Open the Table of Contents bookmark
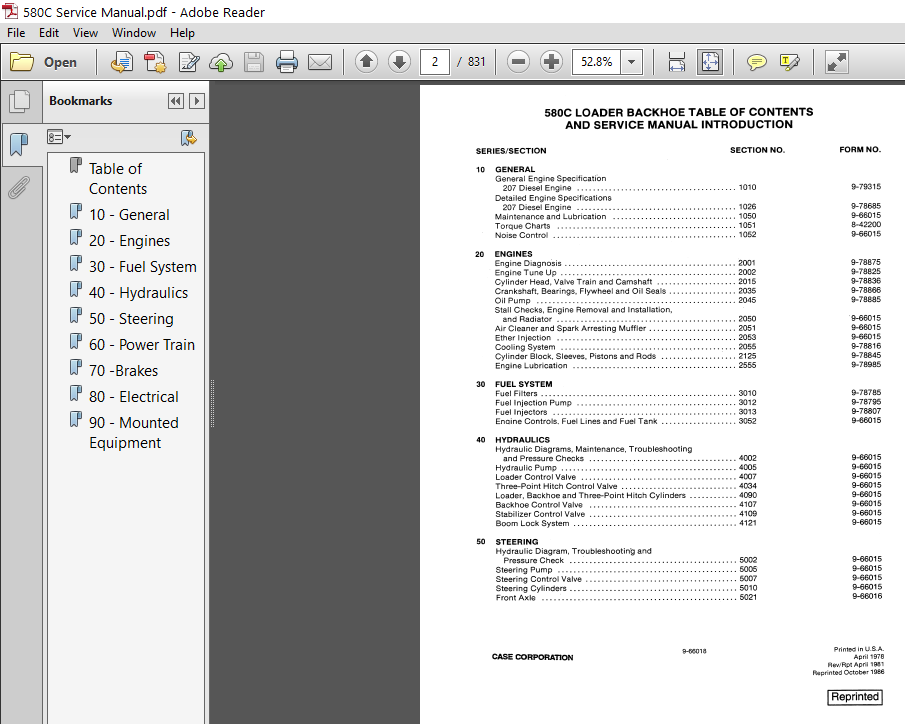This screenshot has height=724, width=905. pyautogui.click(x=118, y=178)
